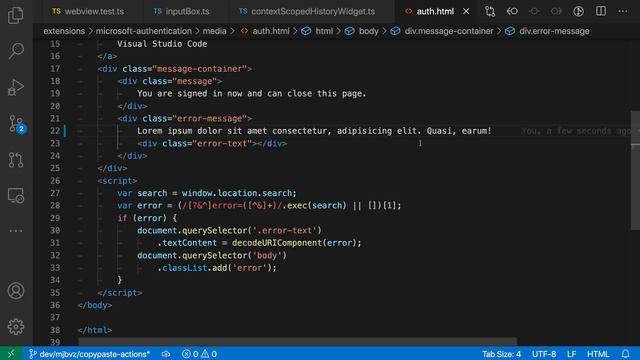Switch to inputBox.ts tab
This screenshot has width=640, height=360.
click(x=182, y=11)
